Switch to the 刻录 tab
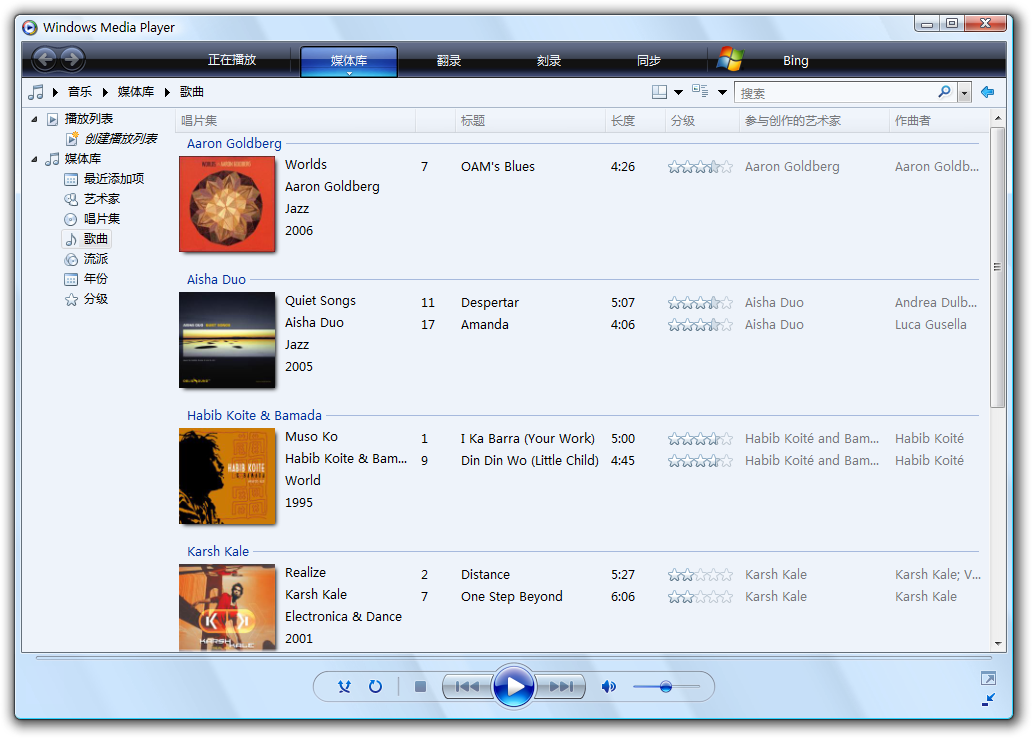 (x=549, y=61)
